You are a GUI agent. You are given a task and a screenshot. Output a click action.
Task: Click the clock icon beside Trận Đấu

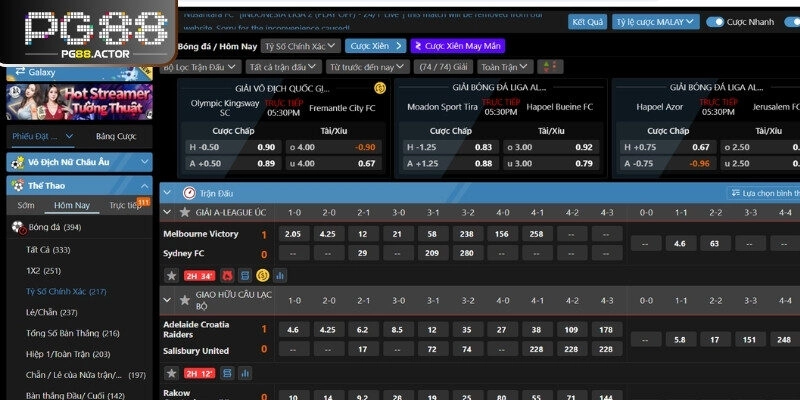189,192
